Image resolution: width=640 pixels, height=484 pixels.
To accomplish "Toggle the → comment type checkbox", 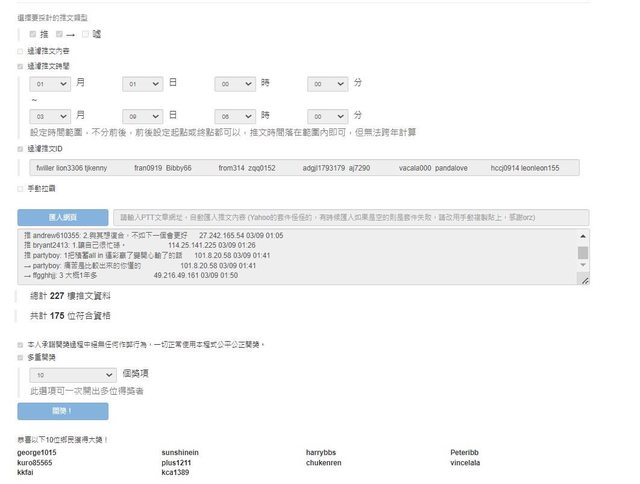I will pos(60,34).
